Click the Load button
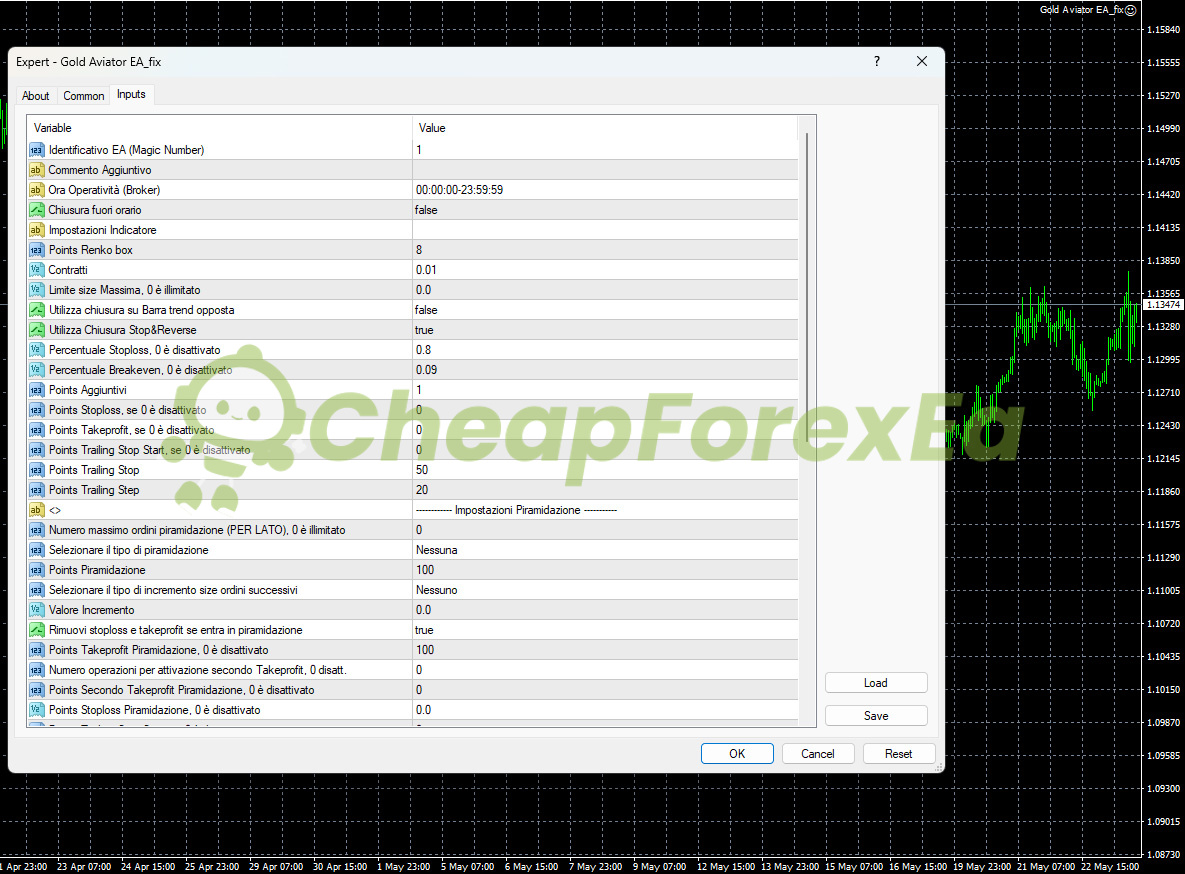This screenshot has width=1185, height=874. [x=876, y=683]
